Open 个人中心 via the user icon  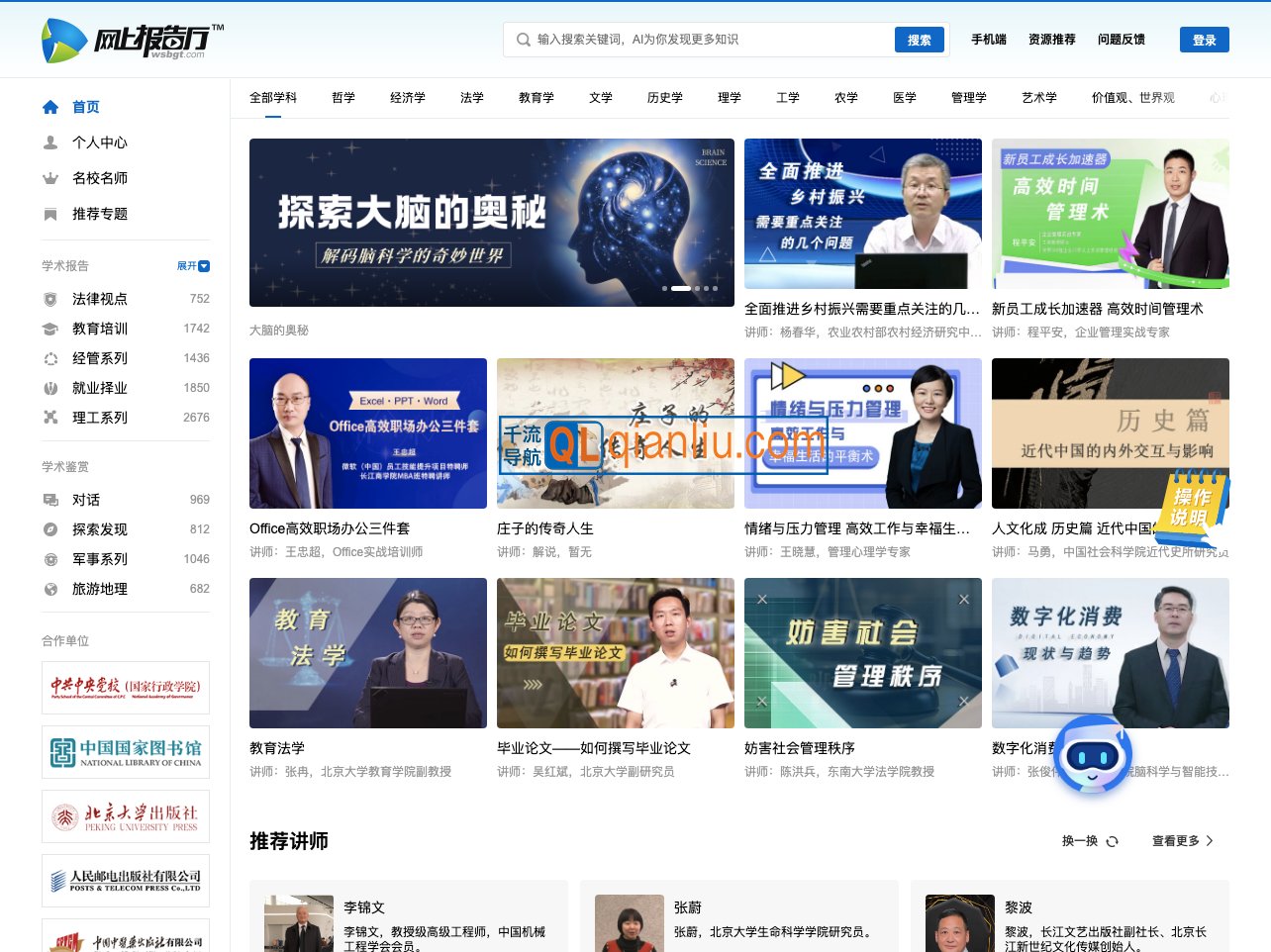(x=49, y=143)
